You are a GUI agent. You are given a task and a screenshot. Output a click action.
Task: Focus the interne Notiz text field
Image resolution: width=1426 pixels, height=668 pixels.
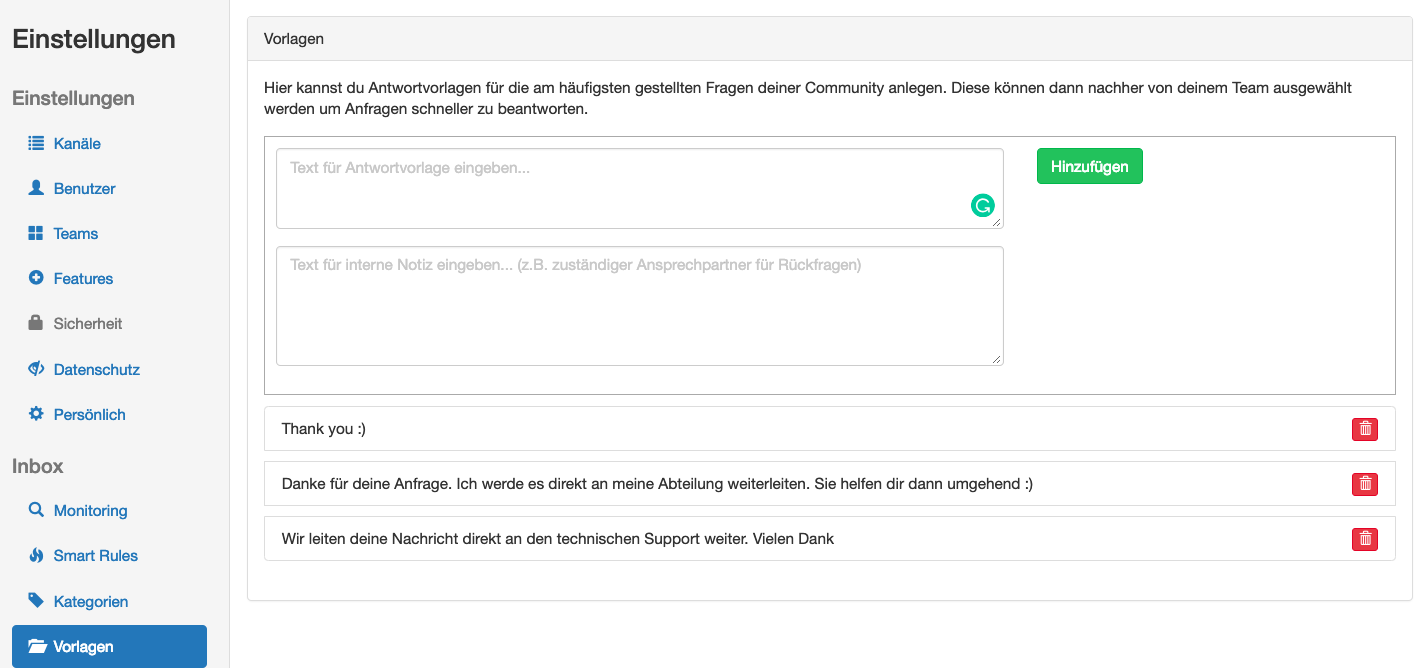(x=639, y=306)
